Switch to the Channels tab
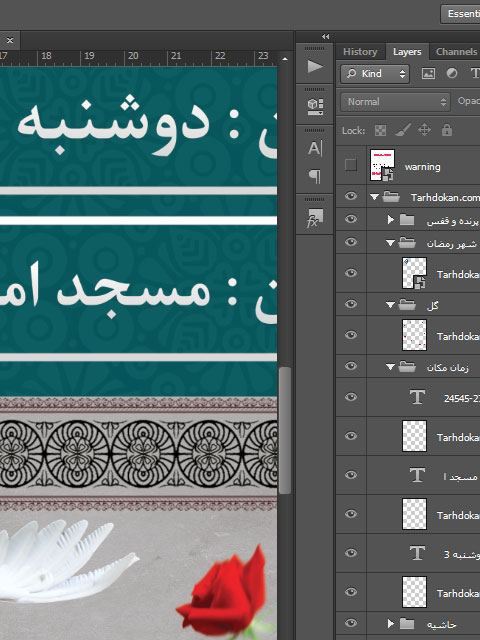 tap(456, 52)
